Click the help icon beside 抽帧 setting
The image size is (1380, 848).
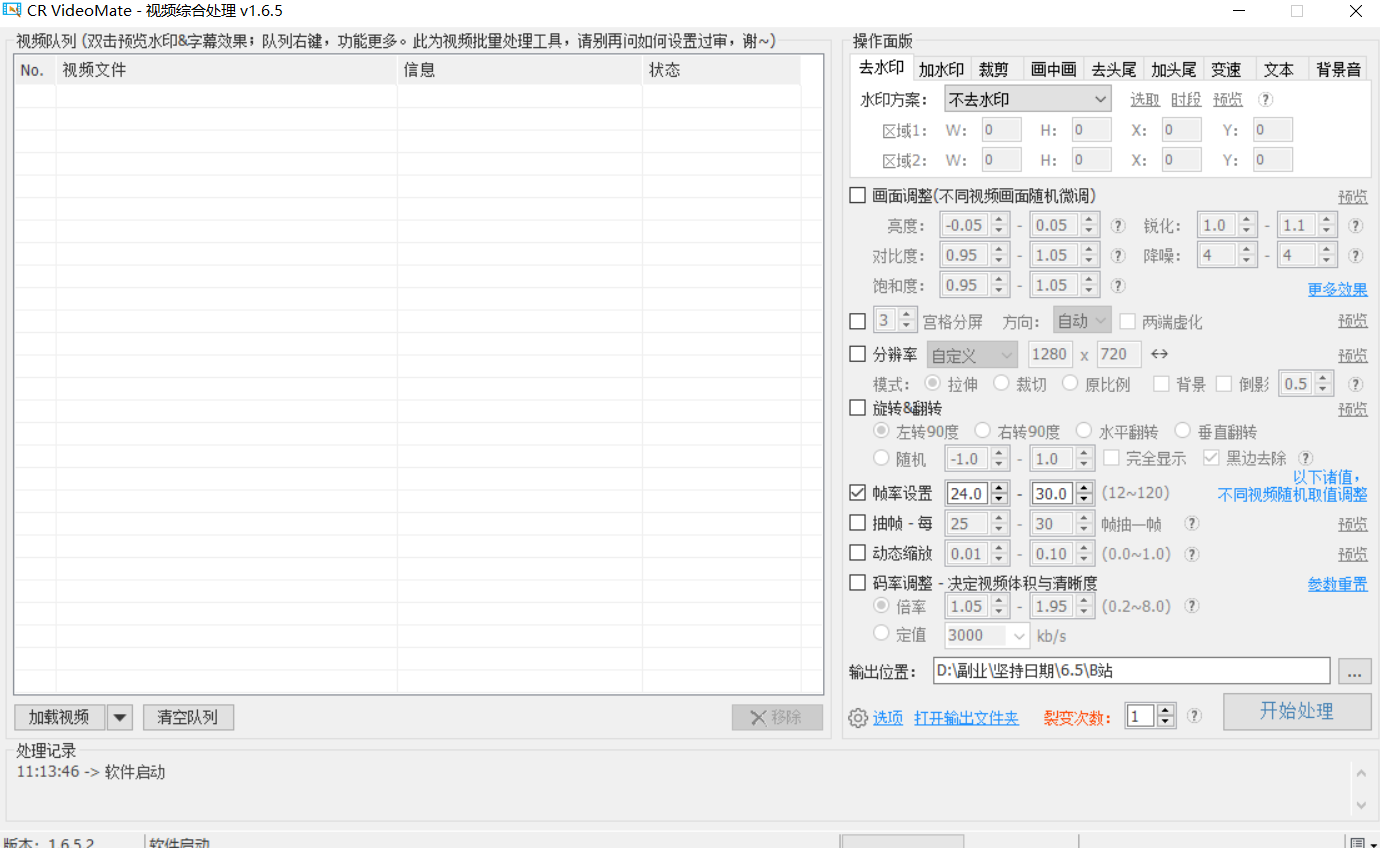pyautogui.click(x=1191, y=523)
